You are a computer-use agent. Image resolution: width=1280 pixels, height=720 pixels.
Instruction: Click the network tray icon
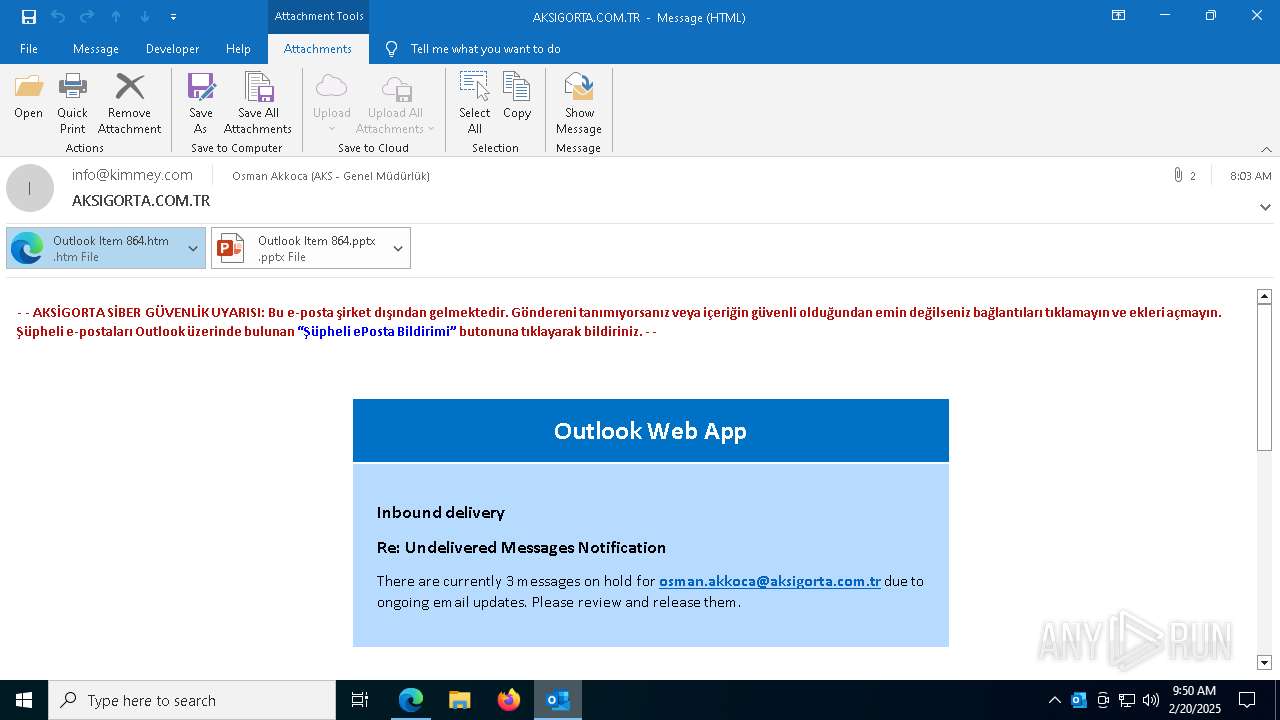coord(1127,700)
